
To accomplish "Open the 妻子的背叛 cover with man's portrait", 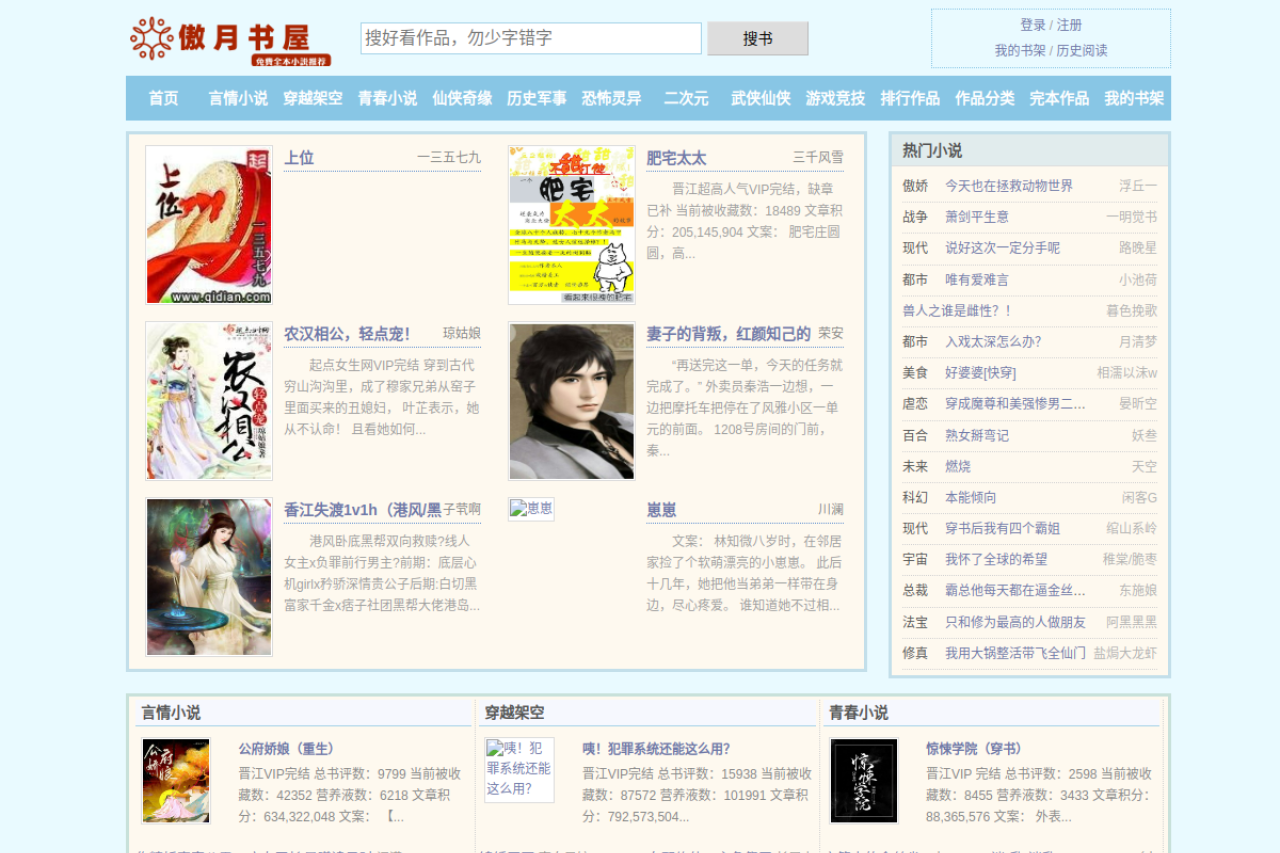I will point(571,401).
